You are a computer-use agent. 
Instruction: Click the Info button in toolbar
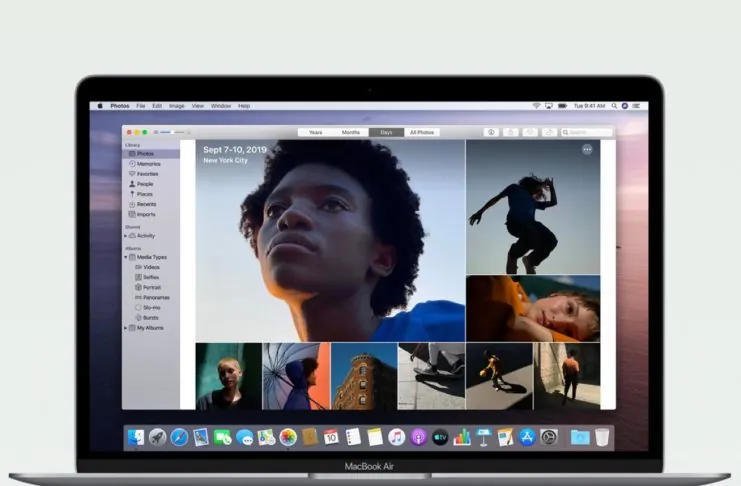(491, 132)
